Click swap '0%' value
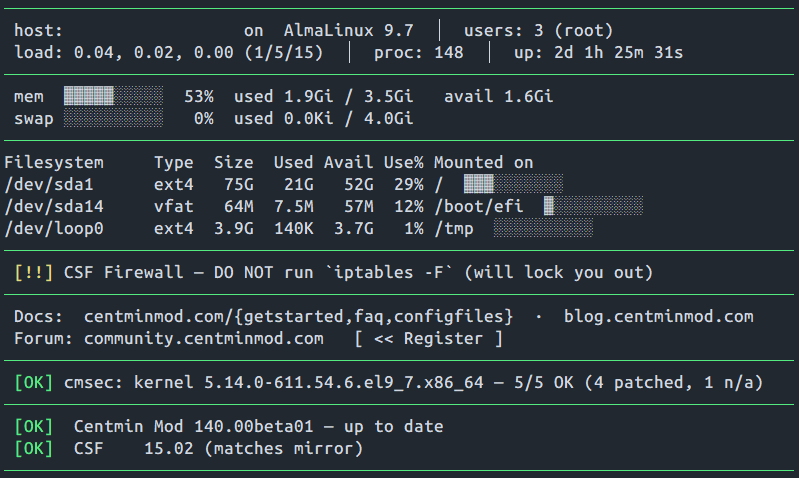 point(204,118)
